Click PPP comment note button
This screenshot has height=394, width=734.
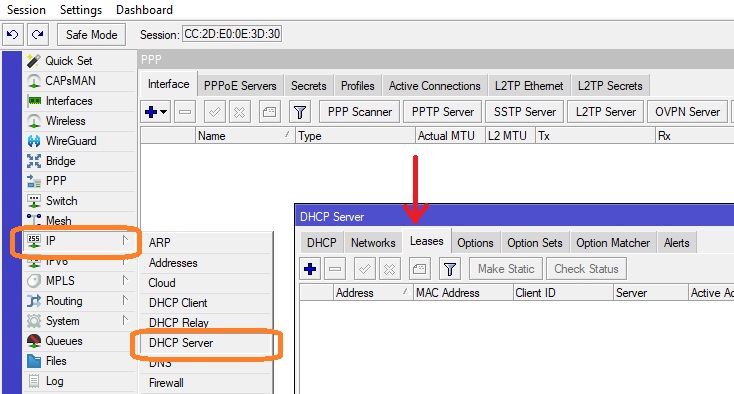click(x=270, y=112)
